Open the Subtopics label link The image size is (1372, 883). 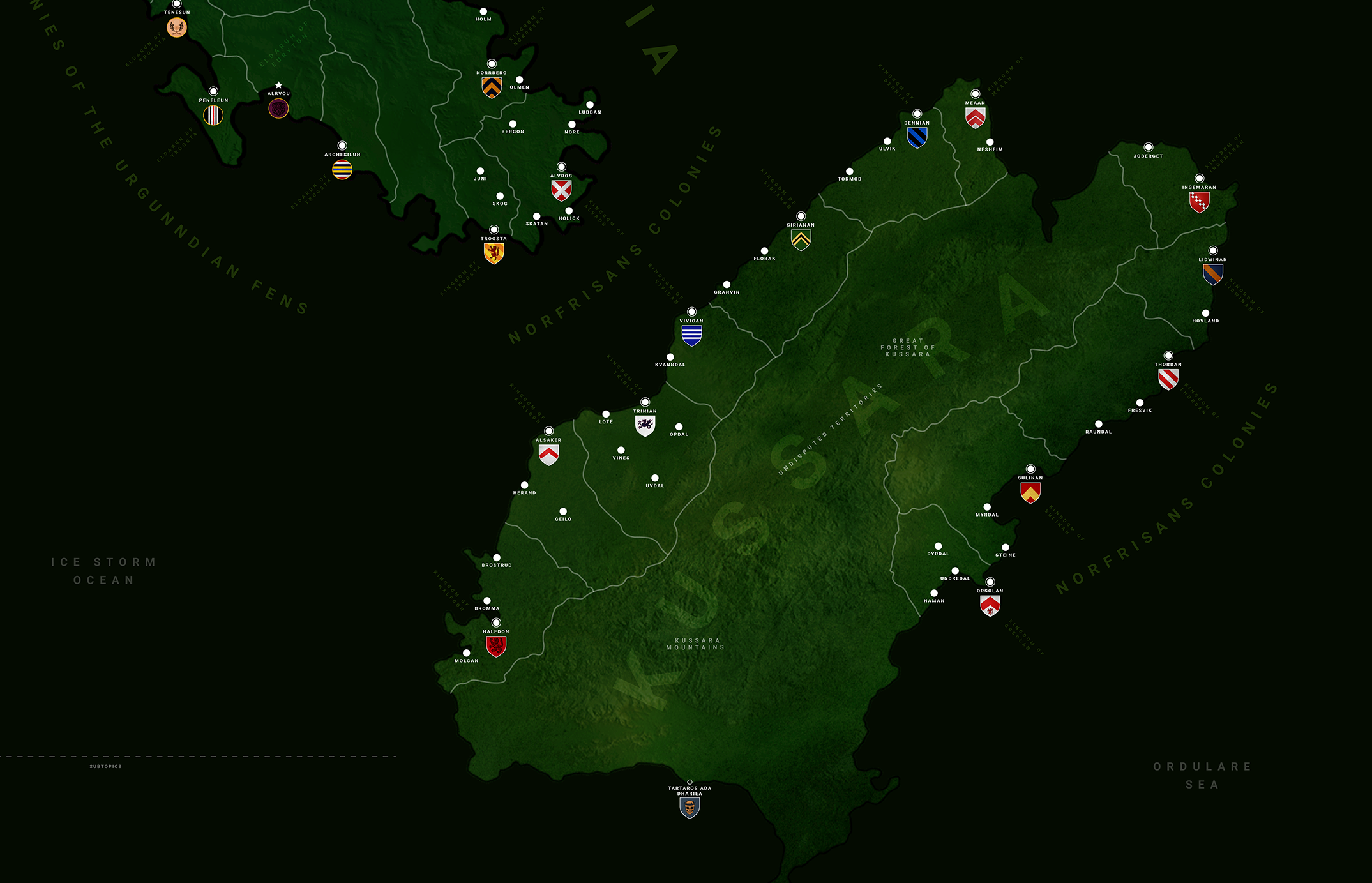click(x=105, y=766)
